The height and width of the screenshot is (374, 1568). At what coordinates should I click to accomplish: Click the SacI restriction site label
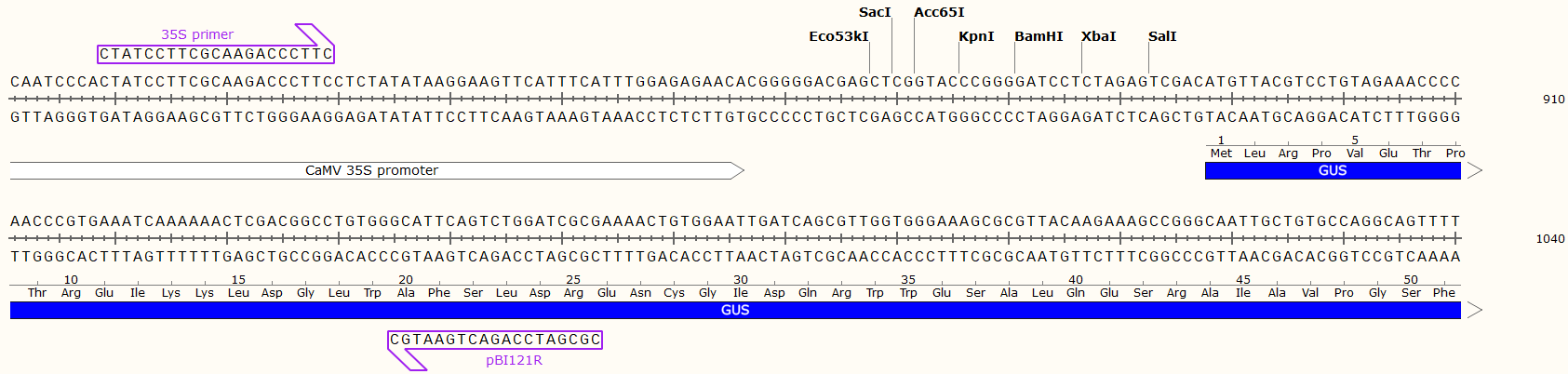click(x=874, y=12)
